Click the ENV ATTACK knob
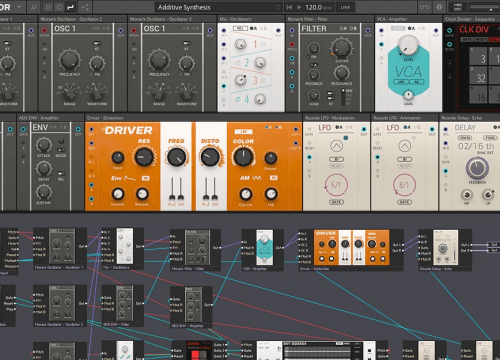 [x=44, y=145]
